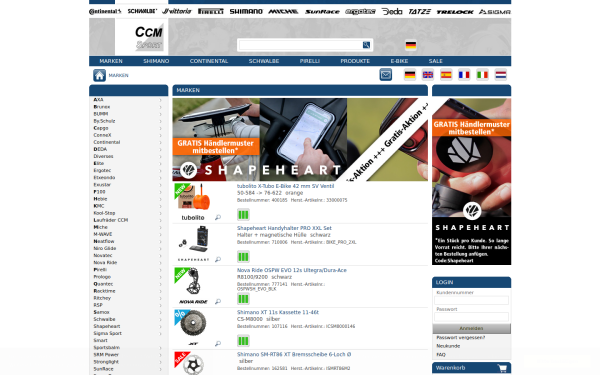Open Nova Ride OSPW EVO 12s link
Screen dimensions: 600x375
point(292,270)
